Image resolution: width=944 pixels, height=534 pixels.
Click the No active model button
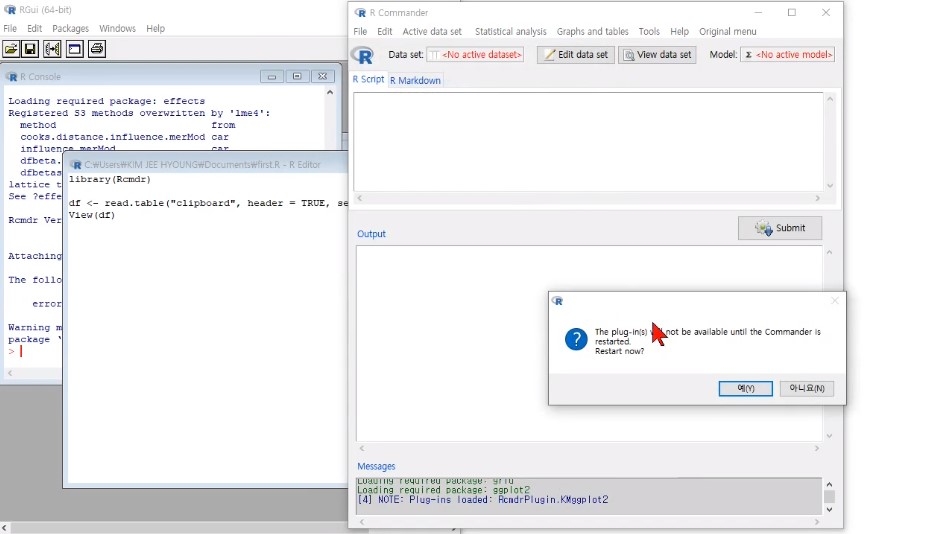pos(787,55)
